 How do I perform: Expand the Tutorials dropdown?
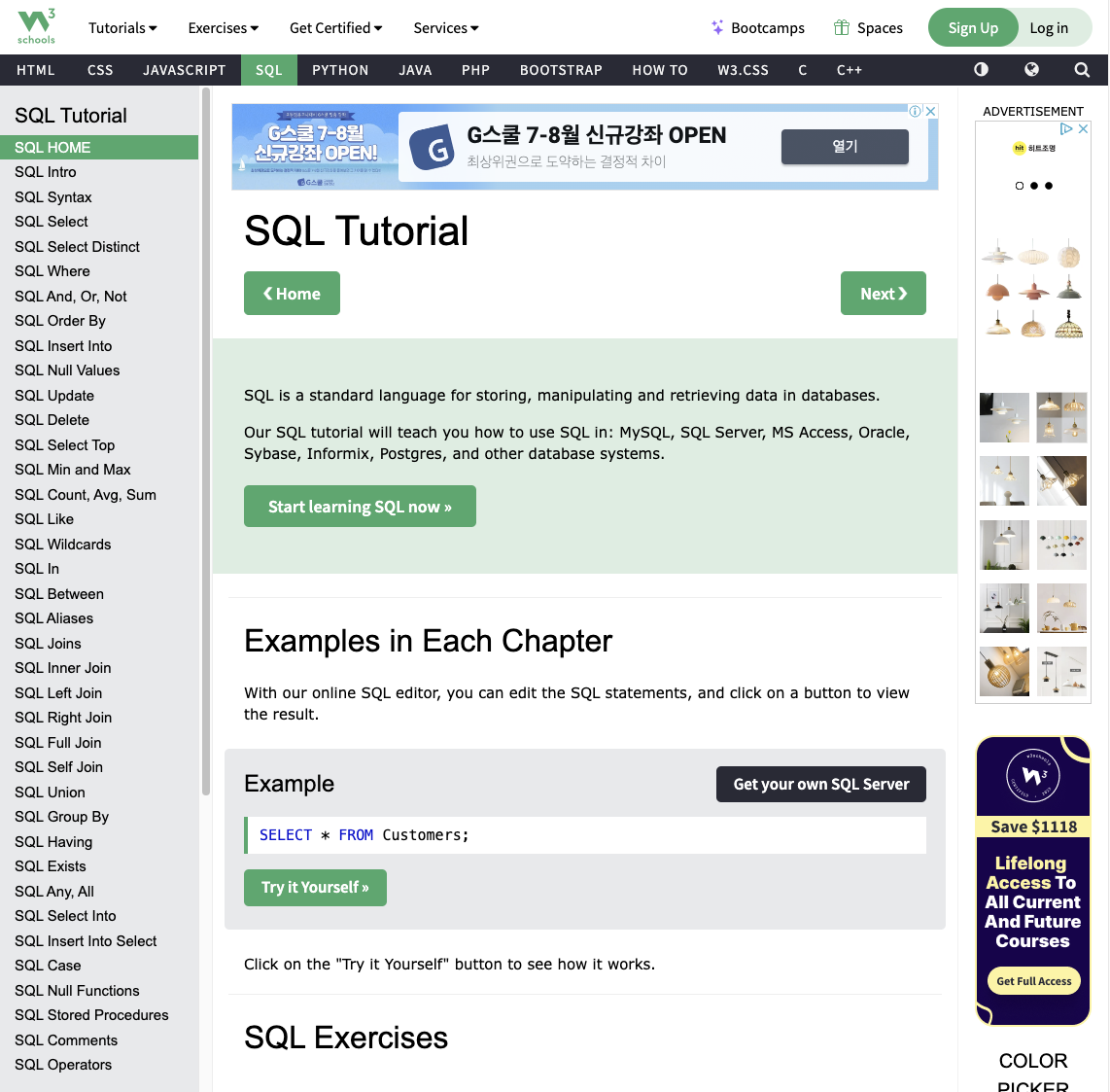pyautogui.click(x=122, y=27)
